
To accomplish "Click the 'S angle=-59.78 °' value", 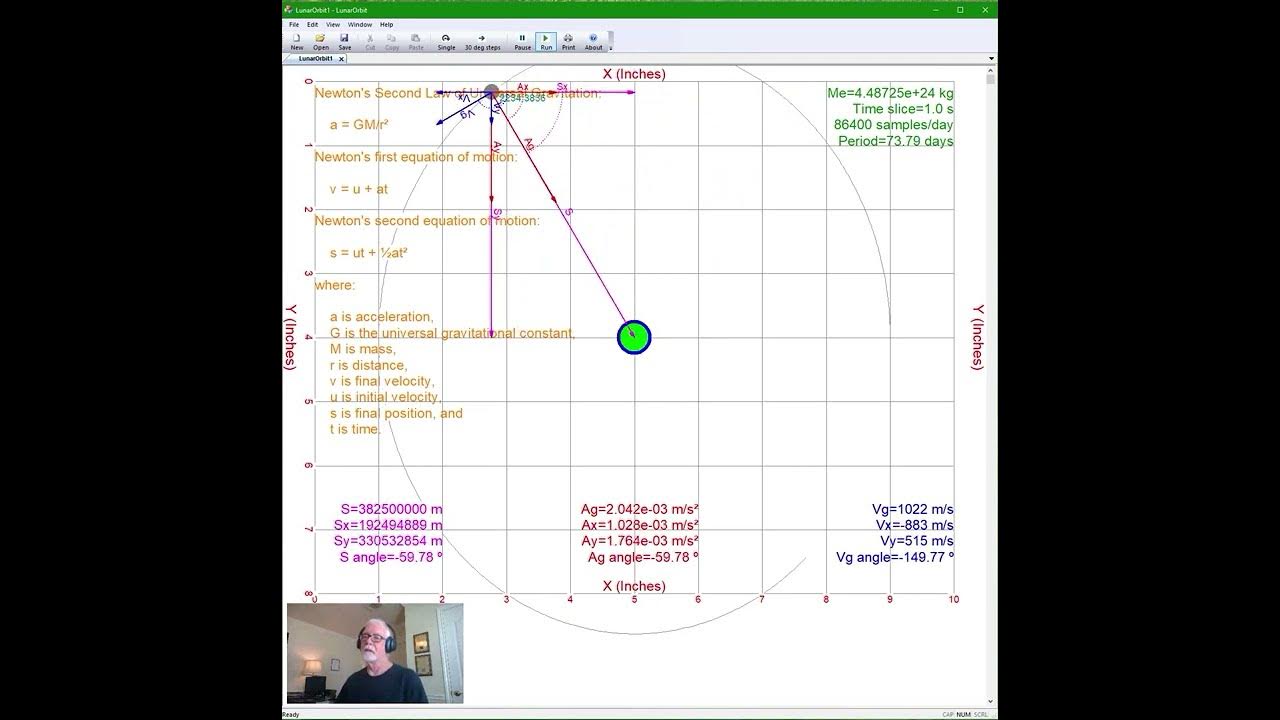I will [x=391, y=557].
